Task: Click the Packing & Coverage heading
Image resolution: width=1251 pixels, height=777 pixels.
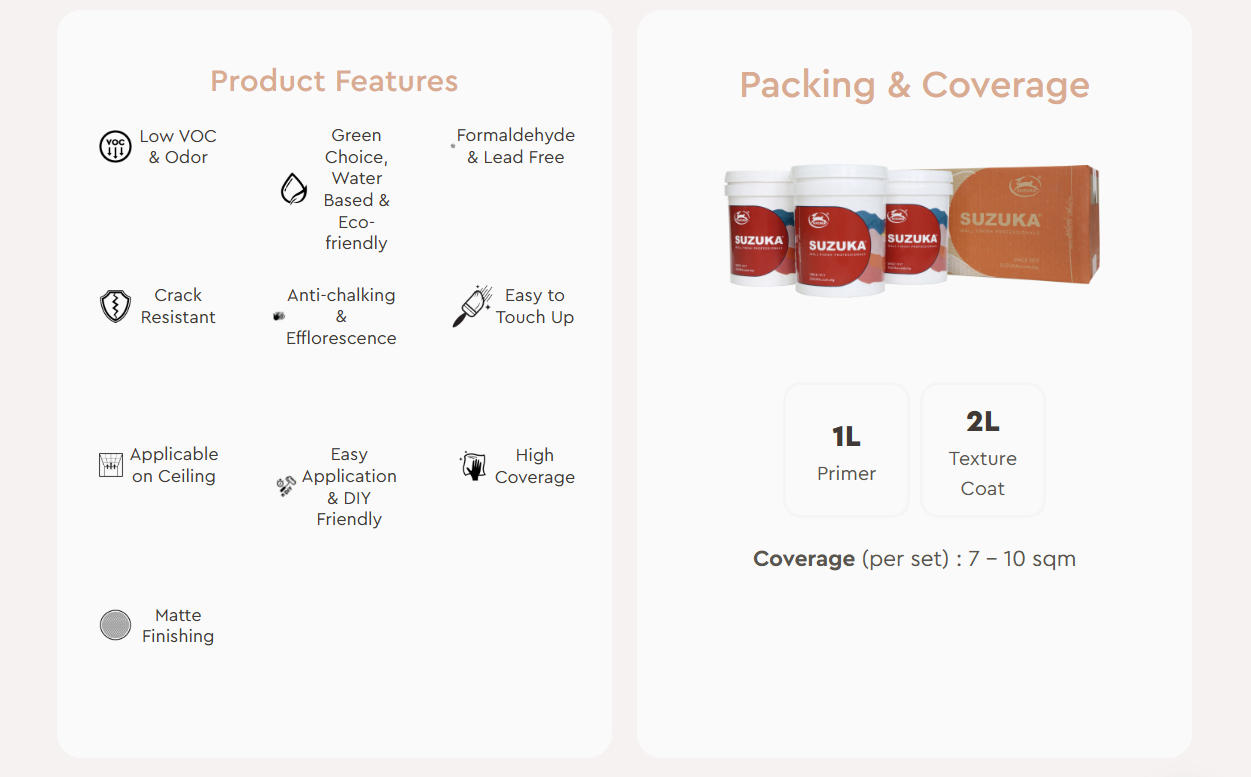Action: click(914, 85)
